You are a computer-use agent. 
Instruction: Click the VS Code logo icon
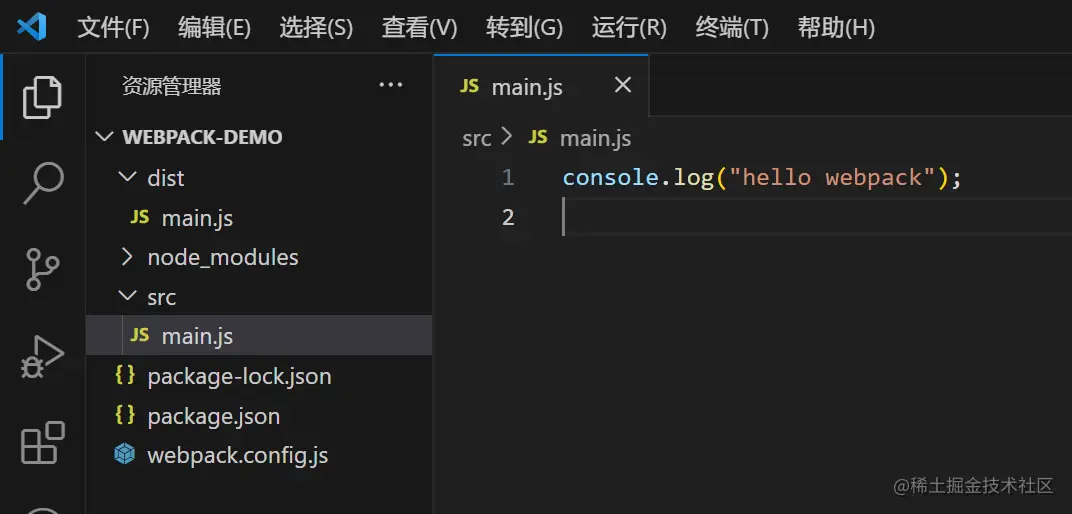click(x=31, y=27)
